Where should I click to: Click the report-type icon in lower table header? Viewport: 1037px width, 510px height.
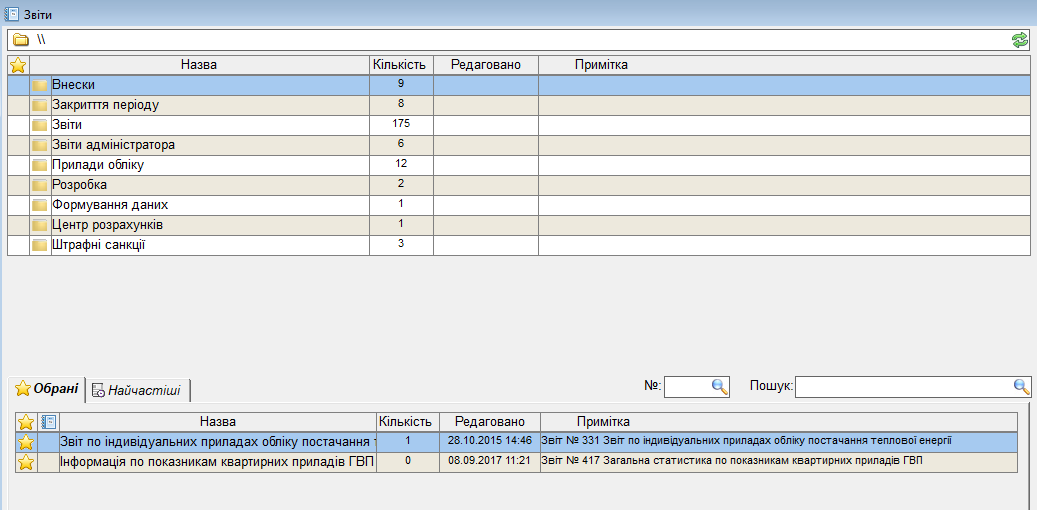[48, 422]
